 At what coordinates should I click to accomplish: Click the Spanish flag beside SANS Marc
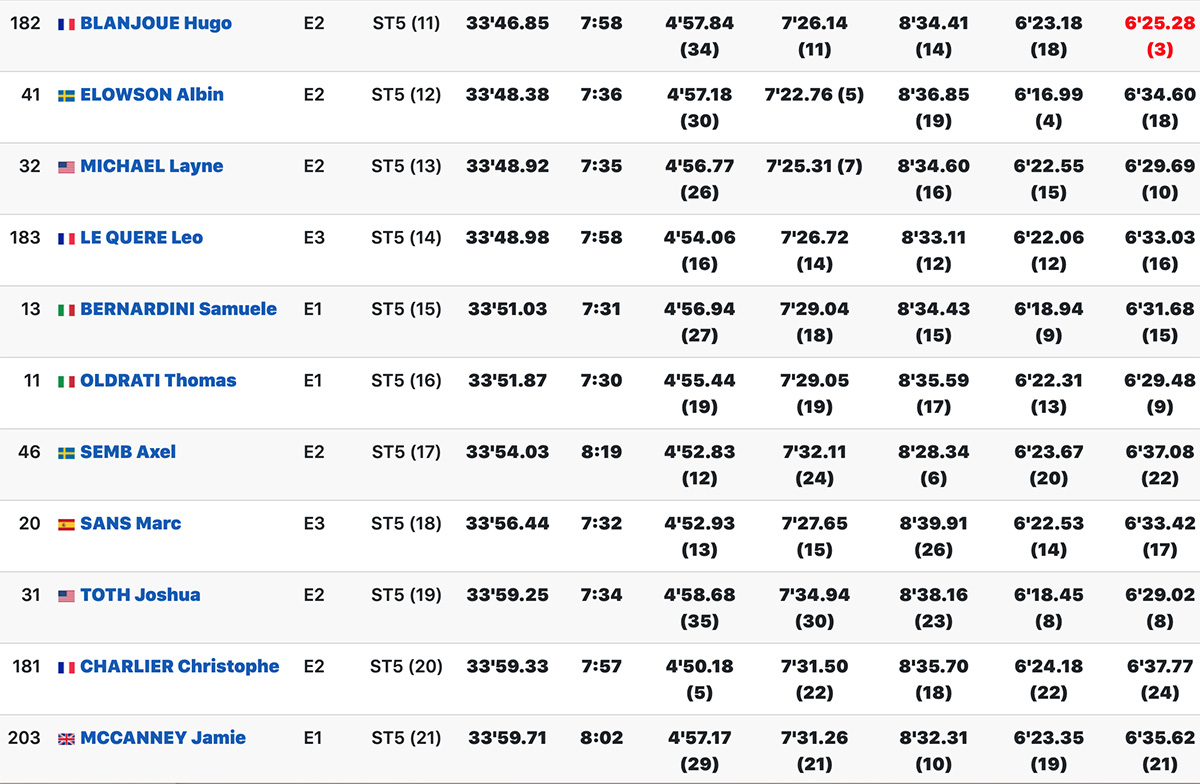tap(66, 524)
